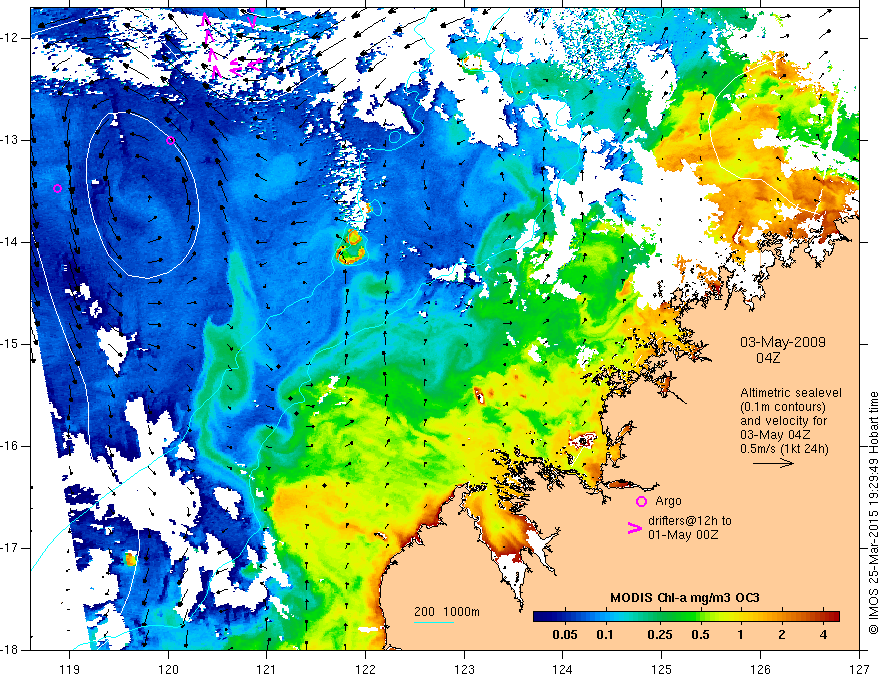880x680 pixels.
Task: Click the "(0.1m contours)" caption line
Action: coord(782,407)
